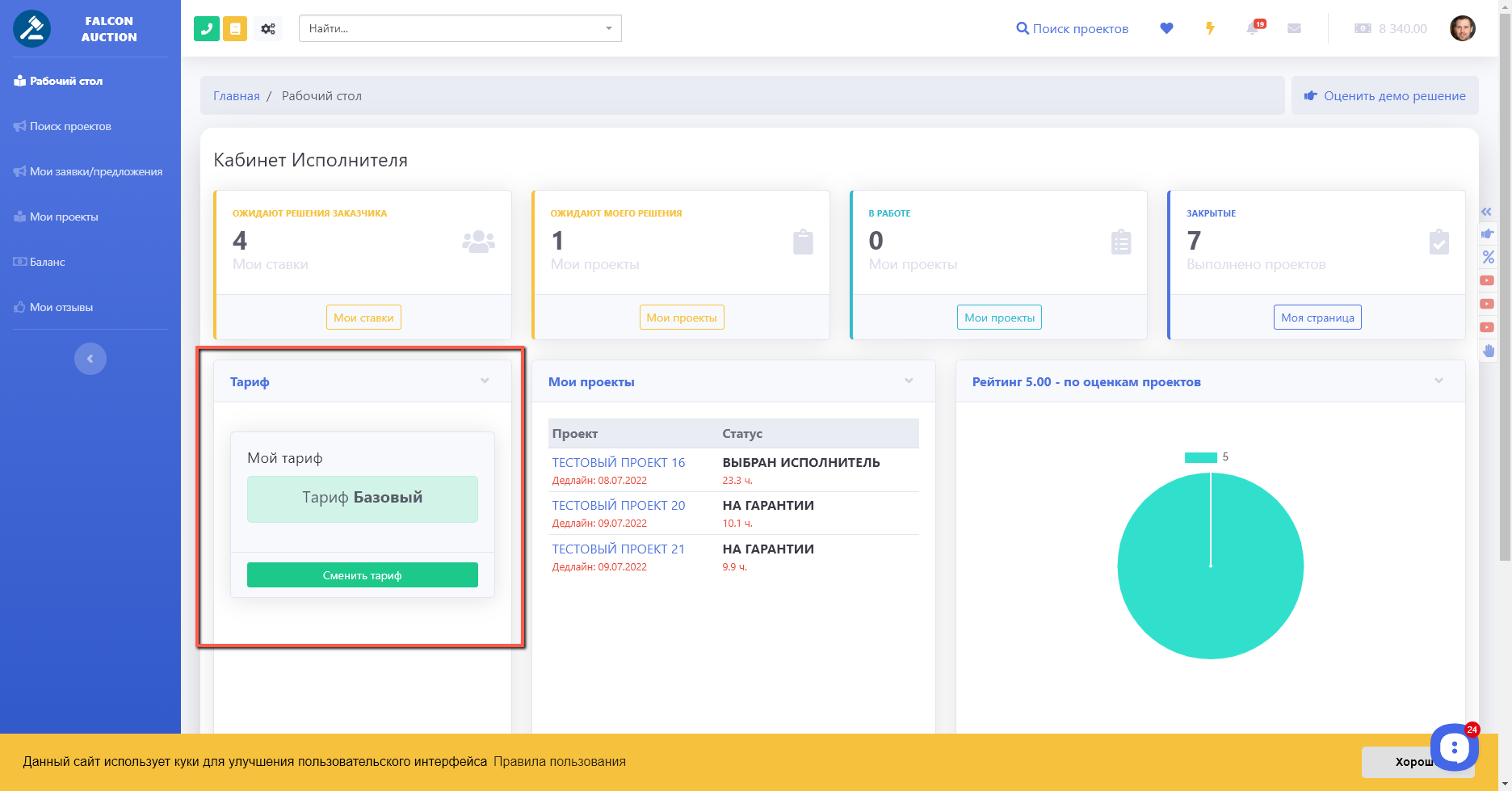Open the chat support widget
Screen dimensions: 1512x791
click(1454, 747)
